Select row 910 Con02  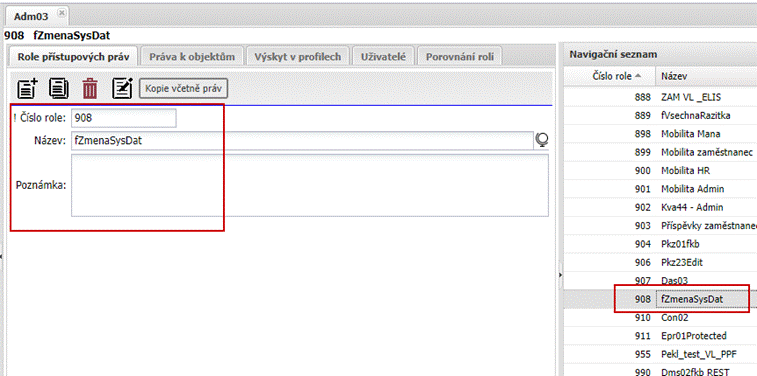click(x=660, y=318)
